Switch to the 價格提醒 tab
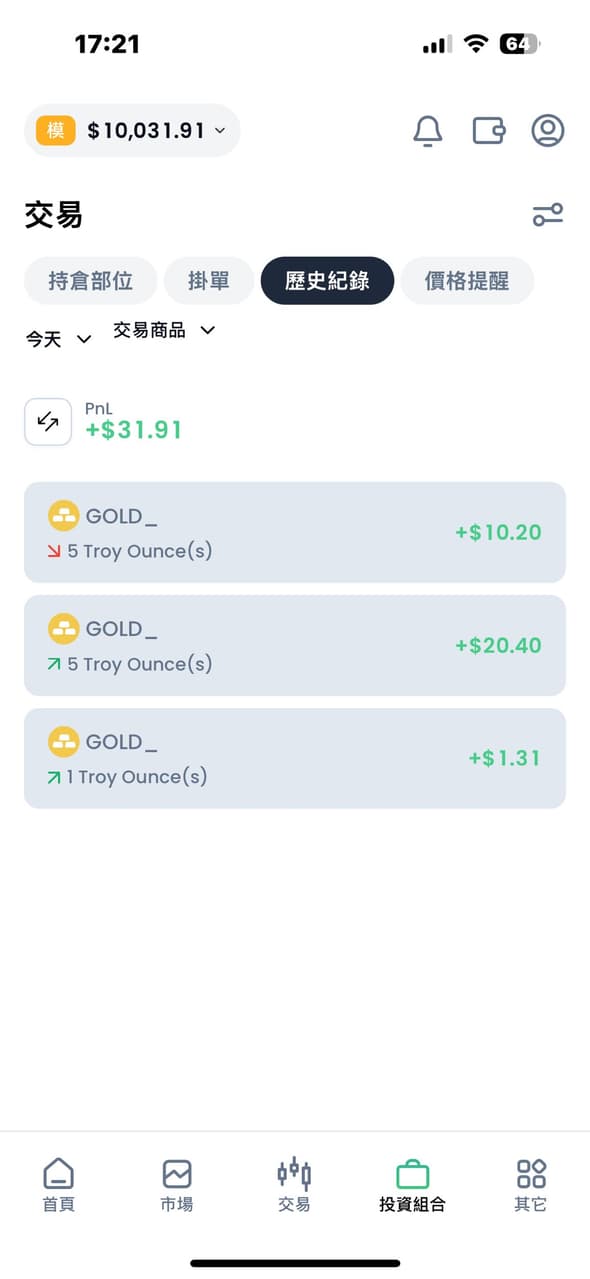 coord(467,281)
